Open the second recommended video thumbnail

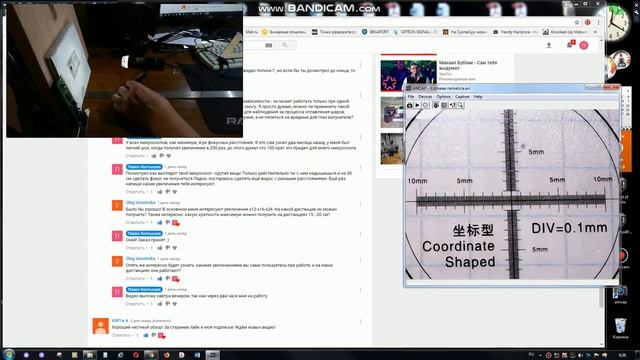(x=392, y=112)
